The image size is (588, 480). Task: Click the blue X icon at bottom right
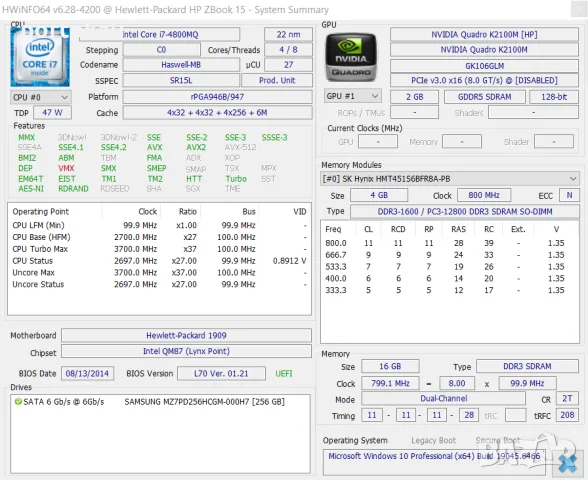tap(568, 464)
